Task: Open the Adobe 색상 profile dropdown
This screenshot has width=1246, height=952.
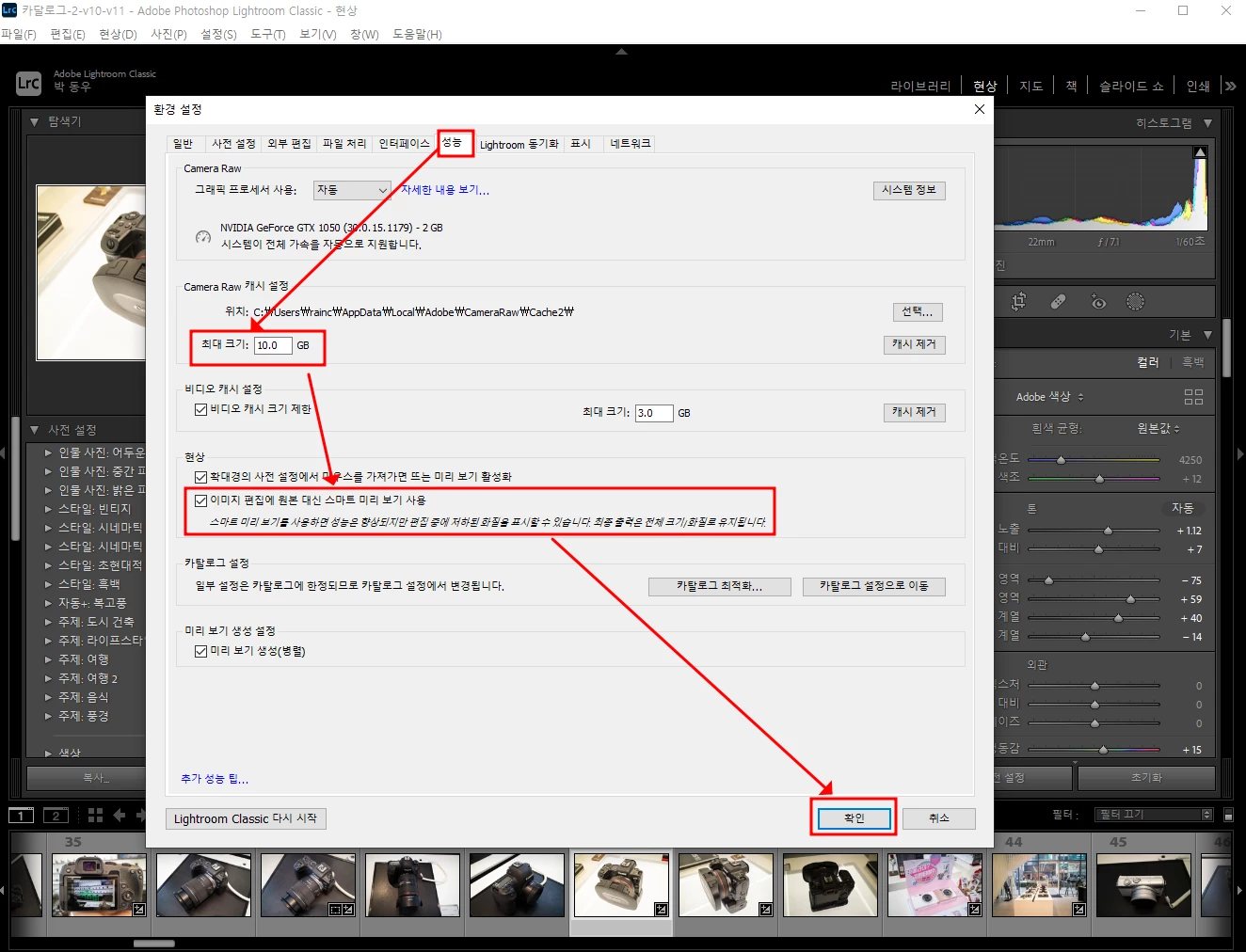Action: coord(1049,397)
